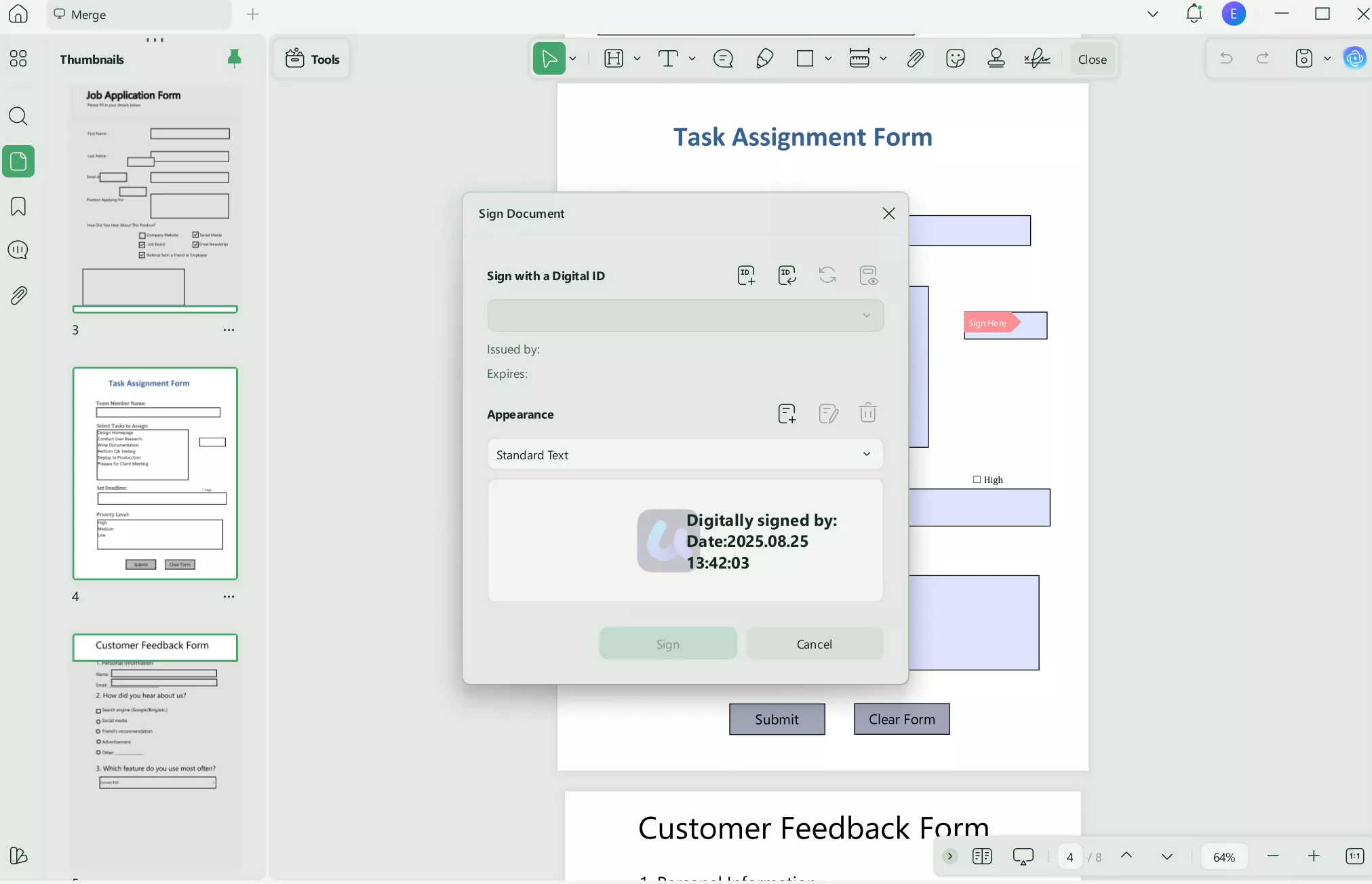1372x884 pixels.
Task: Select the stamp tool
Action: click(996, 59)
